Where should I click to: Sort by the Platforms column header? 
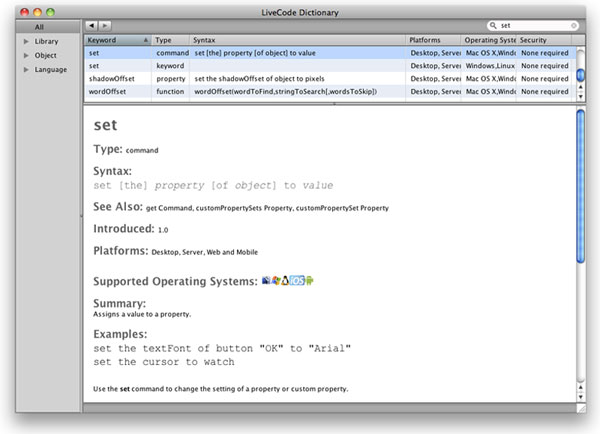[433, 40]
